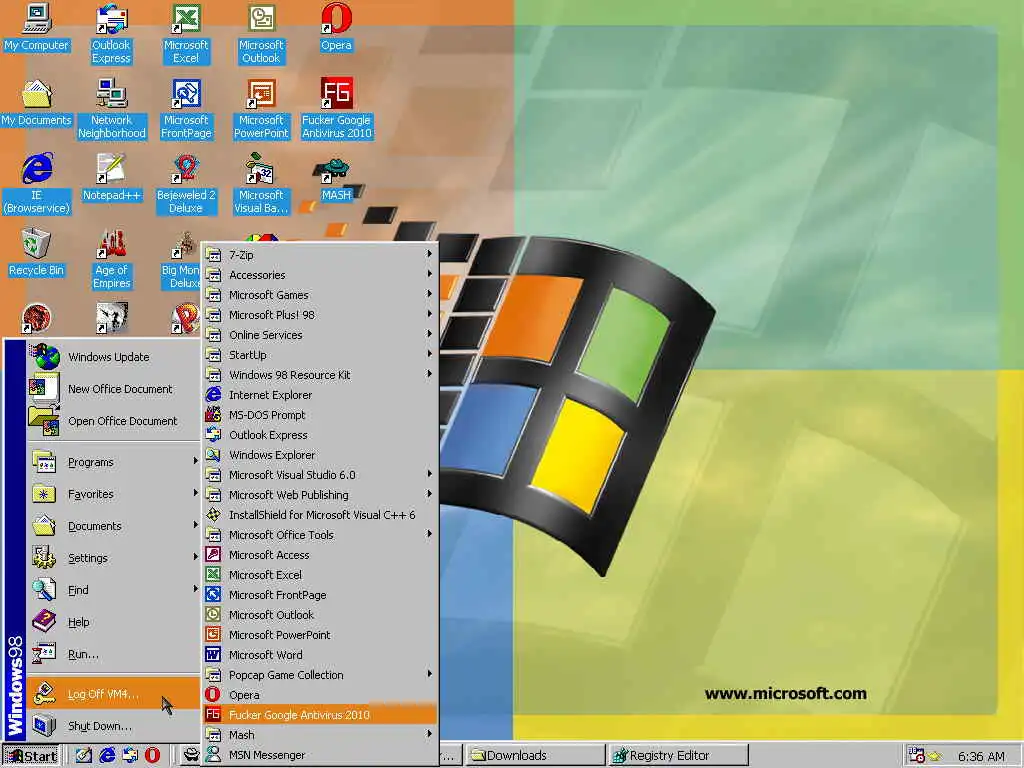Open Microsoft FrontPage desktop shortcut

(186, 109)
